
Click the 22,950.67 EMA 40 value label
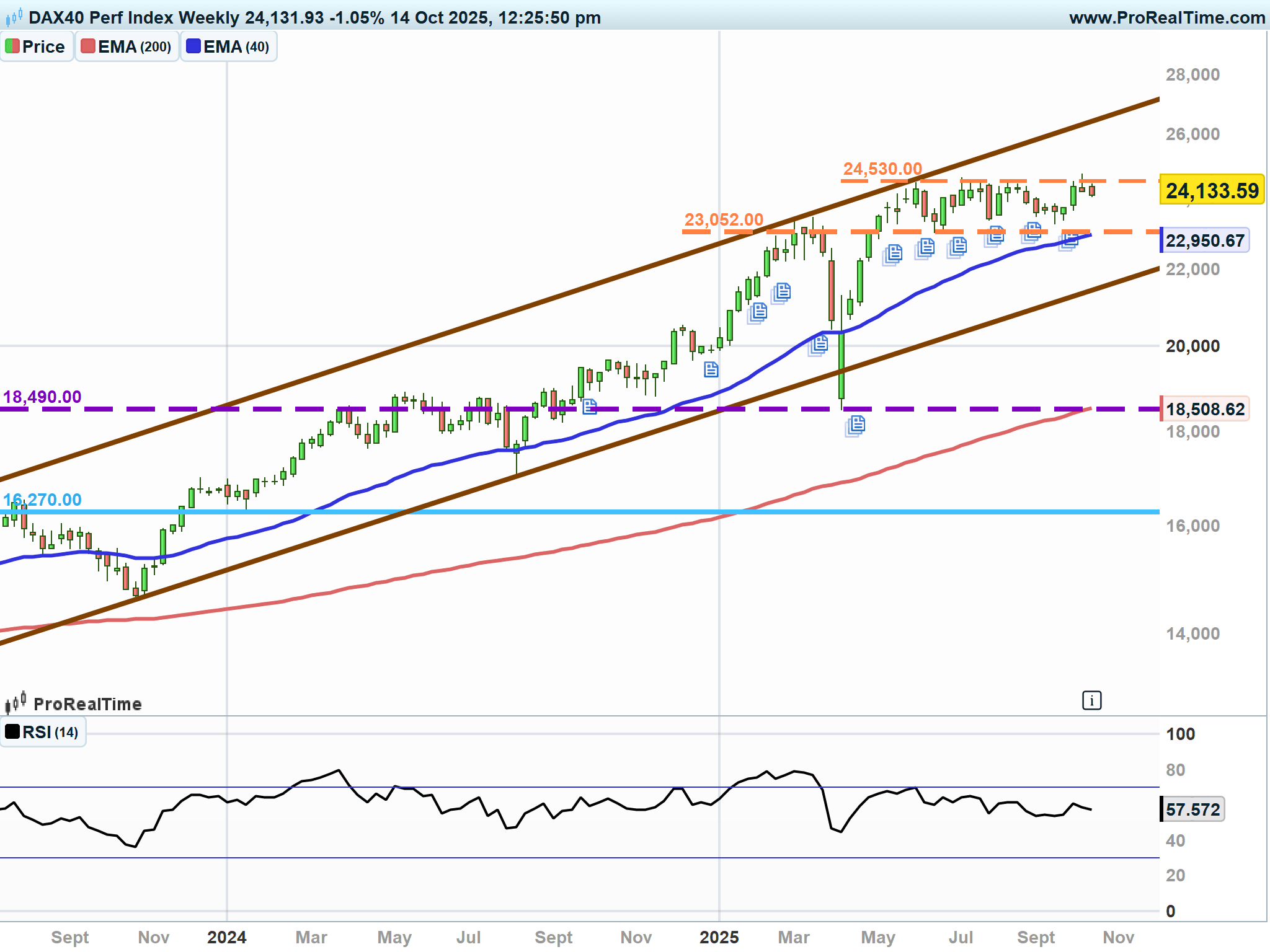point(1204,240)
